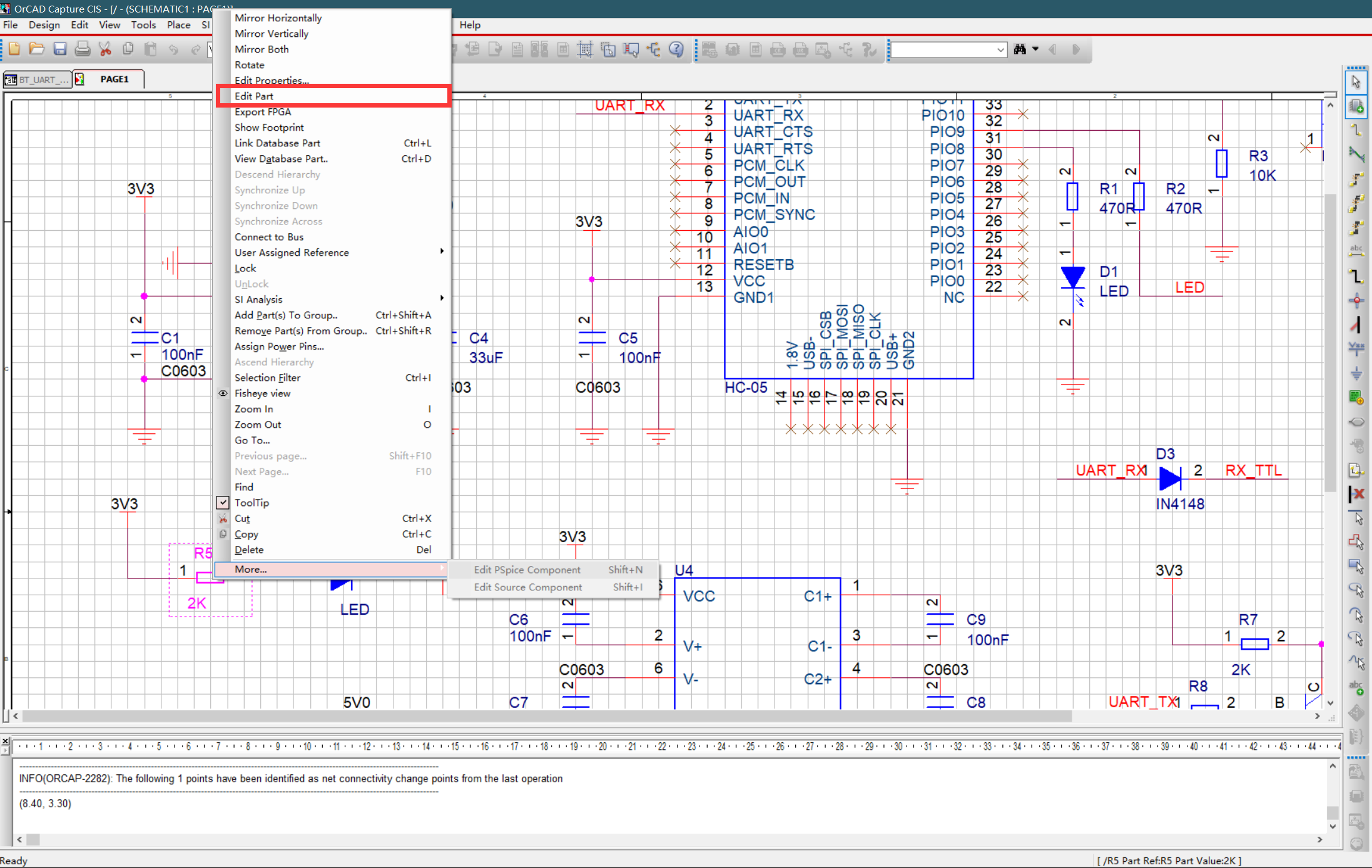Cut selection with scissors toolbar icon
1372x868 pixels.
(105, 49)
